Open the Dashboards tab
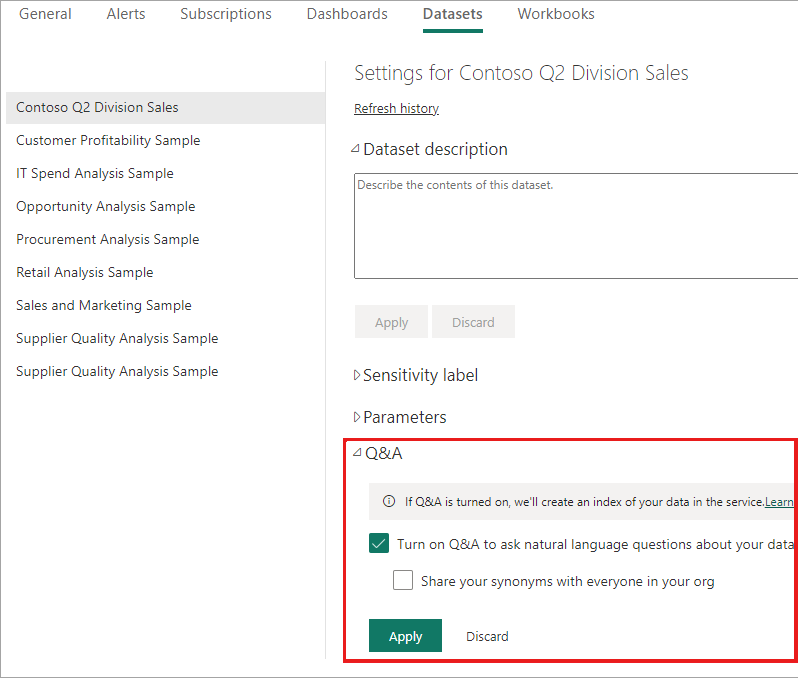 tap(347, 14)
